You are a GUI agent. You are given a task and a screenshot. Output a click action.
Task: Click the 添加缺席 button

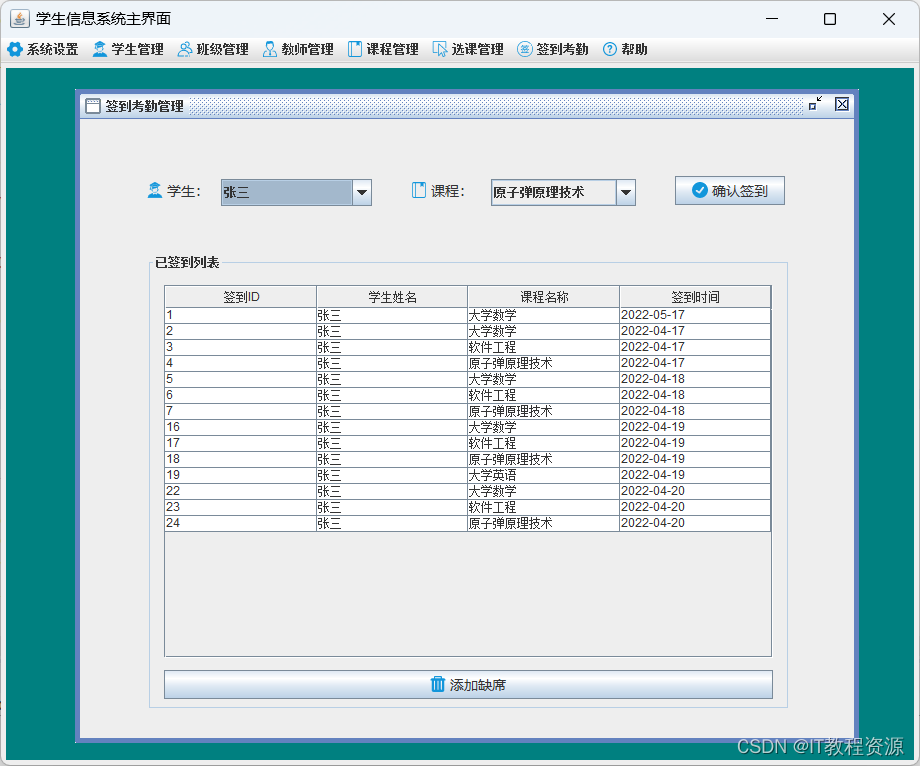point(468,684)
